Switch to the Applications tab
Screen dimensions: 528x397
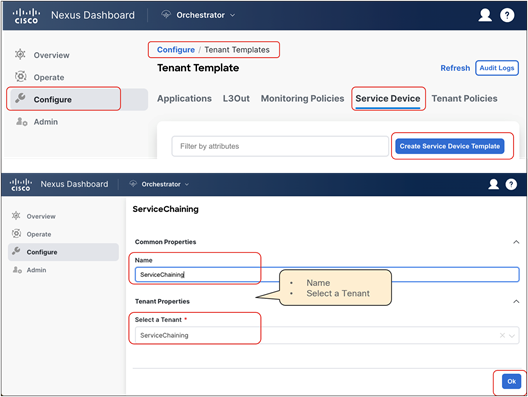tap(184, 98)
